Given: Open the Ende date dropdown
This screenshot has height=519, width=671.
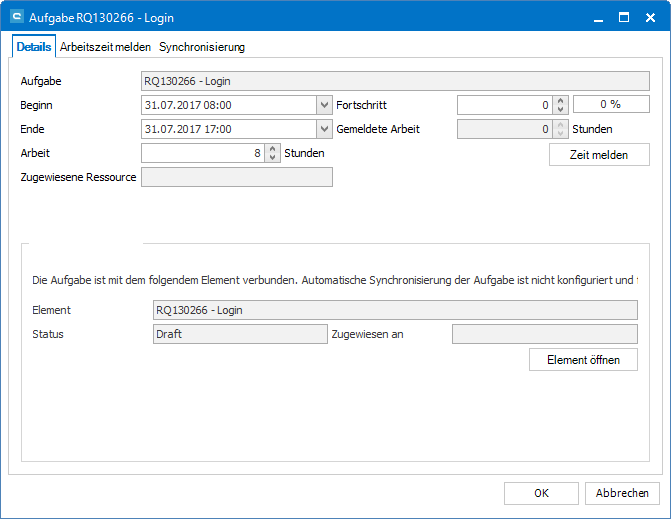Looking at the screenshot, I should point(324,129).
